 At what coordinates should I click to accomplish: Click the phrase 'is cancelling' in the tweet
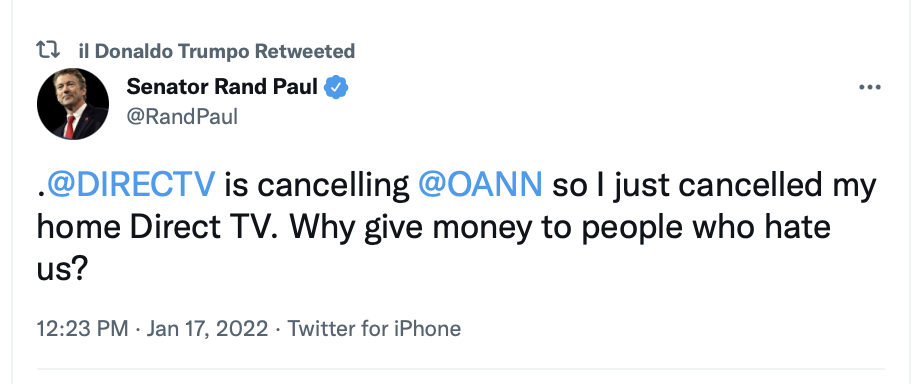click(x=317, y=186)
